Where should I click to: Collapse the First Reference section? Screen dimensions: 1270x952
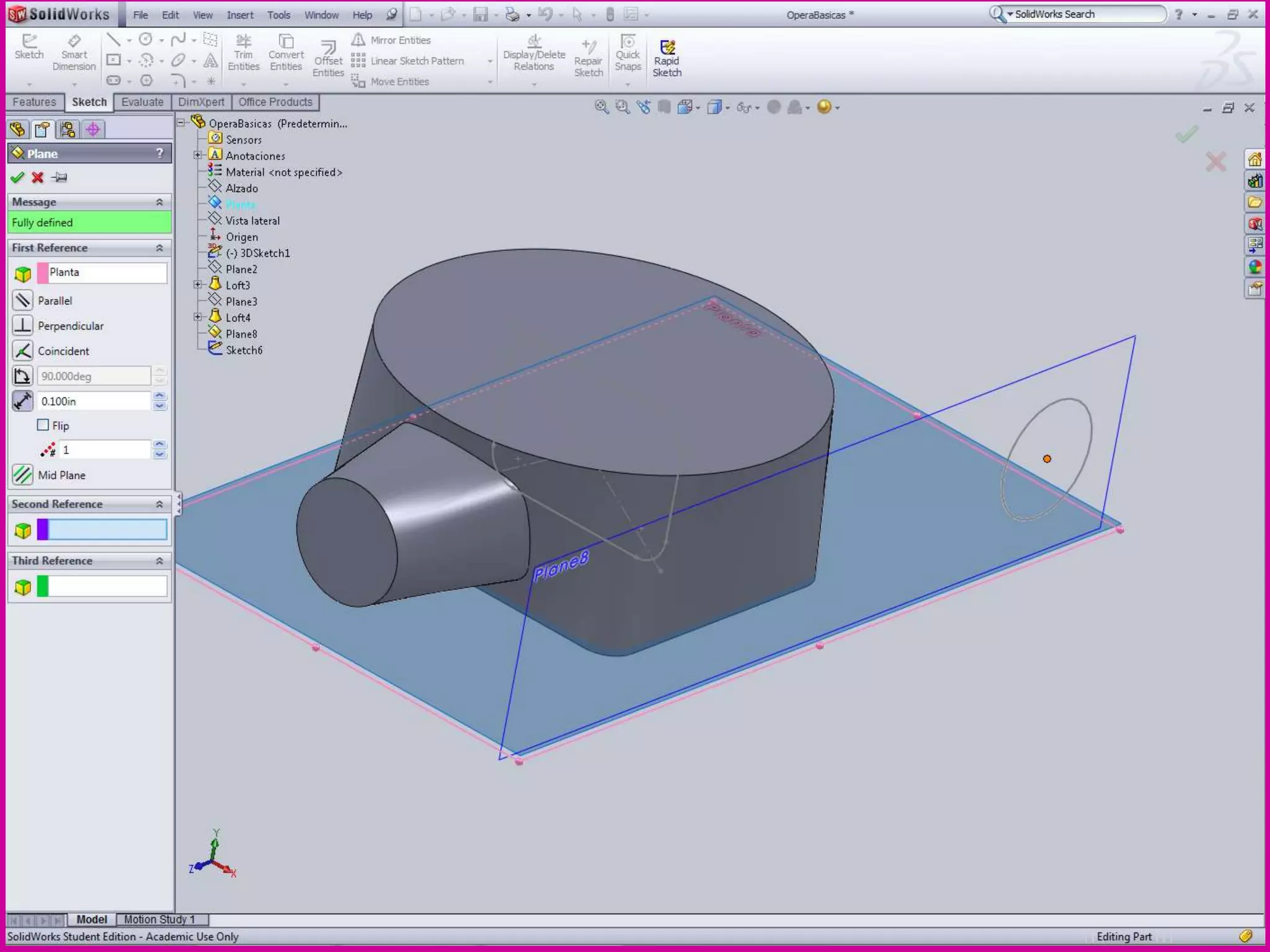159,248
